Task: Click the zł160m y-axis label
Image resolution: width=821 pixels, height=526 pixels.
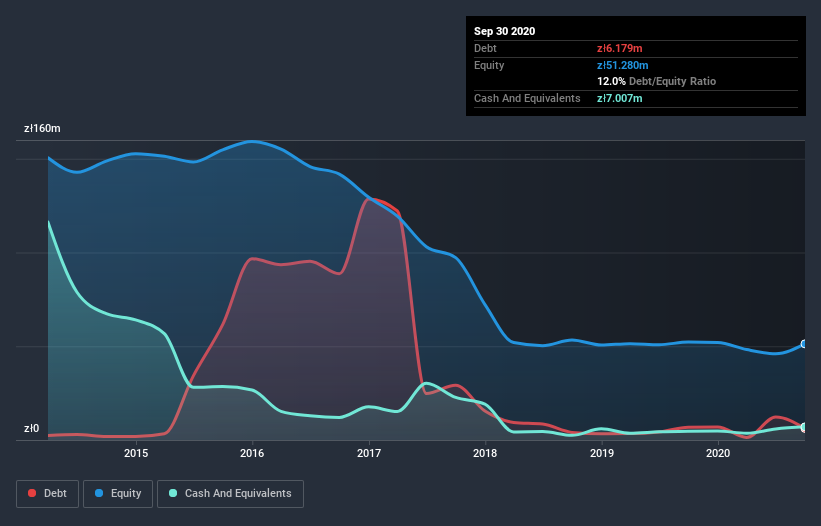Action: [x=42, y=128]
